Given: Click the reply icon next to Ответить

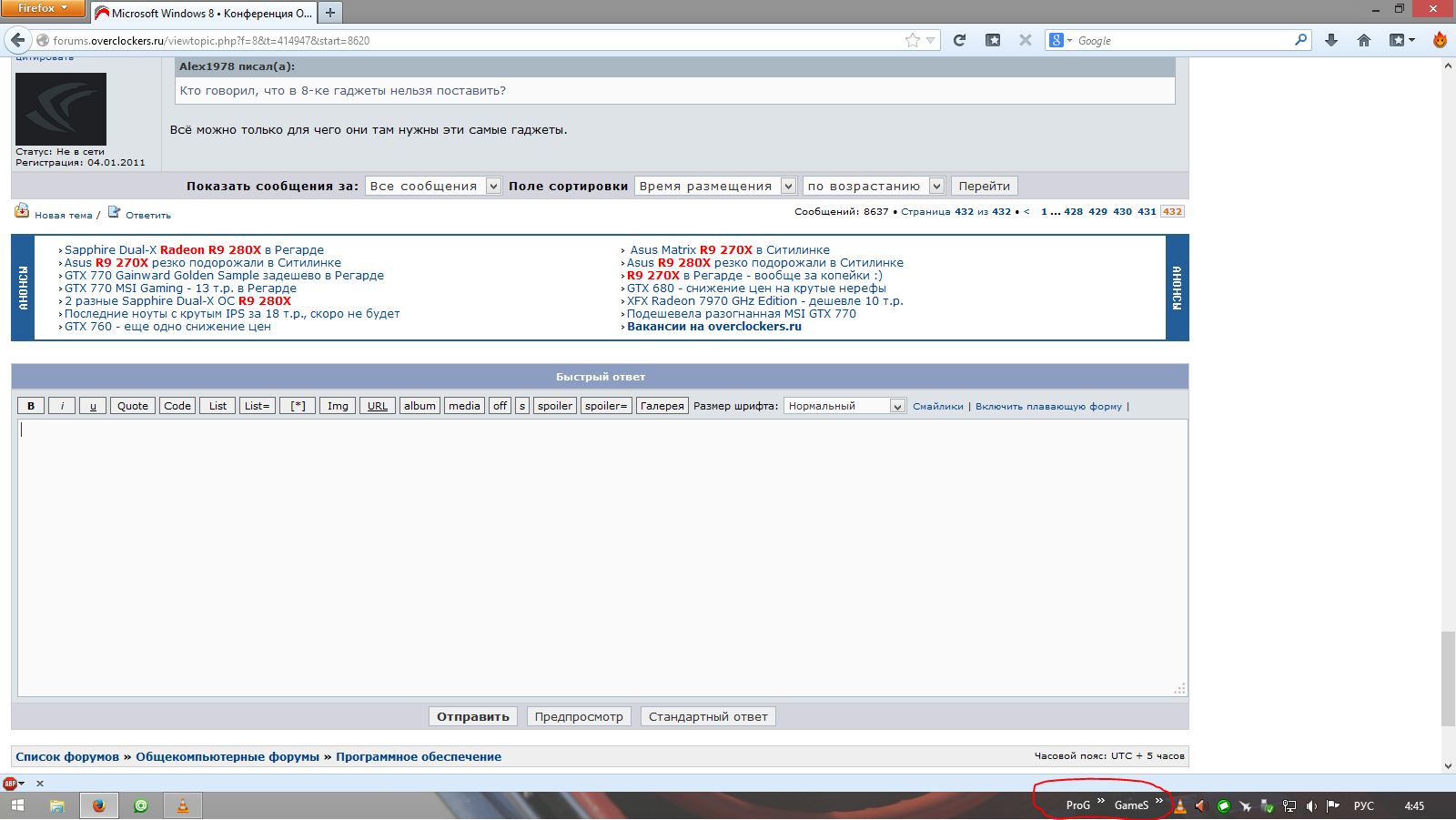Looking at the screenshot, I should coord(114,212).
